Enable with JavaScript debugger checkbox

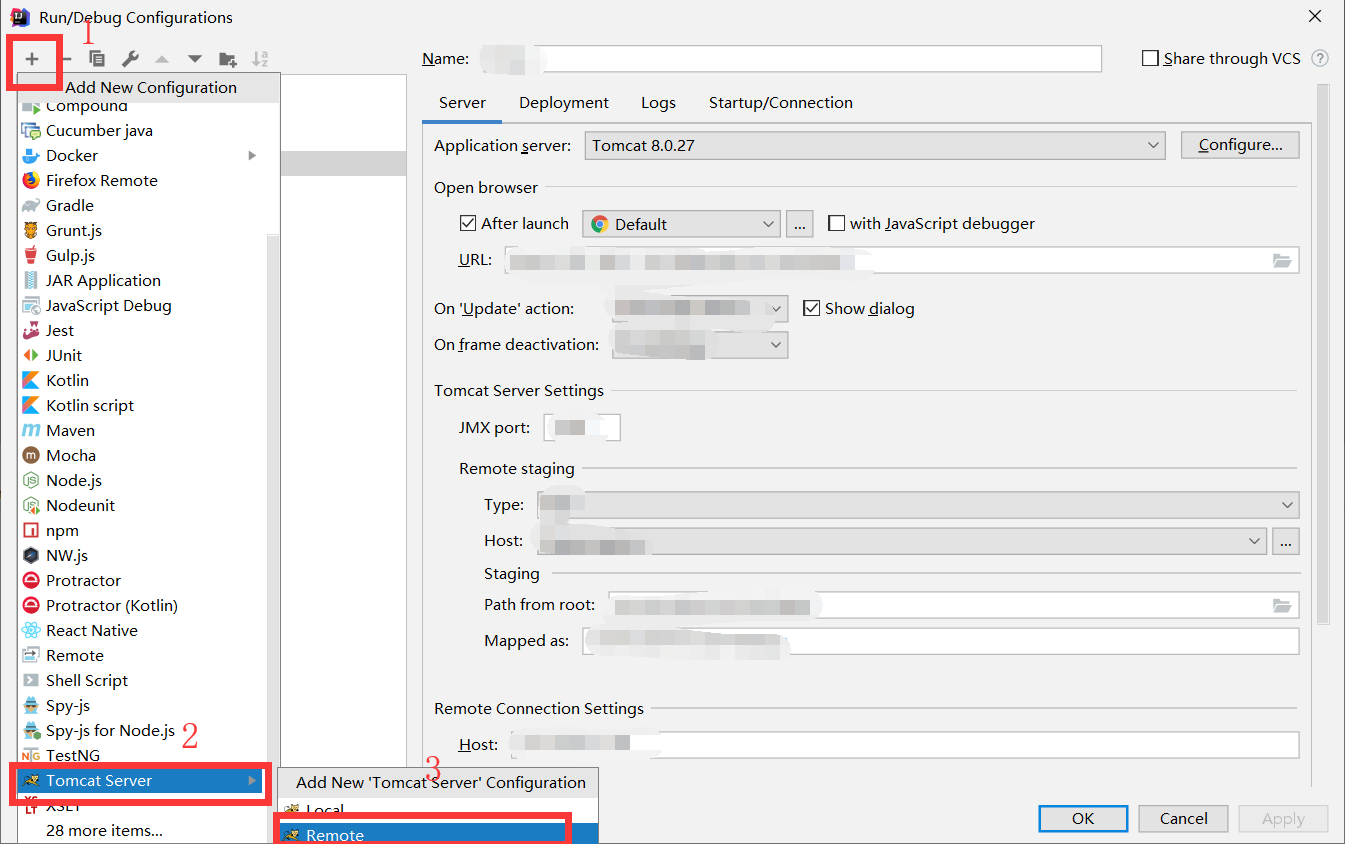pos(837,224)
